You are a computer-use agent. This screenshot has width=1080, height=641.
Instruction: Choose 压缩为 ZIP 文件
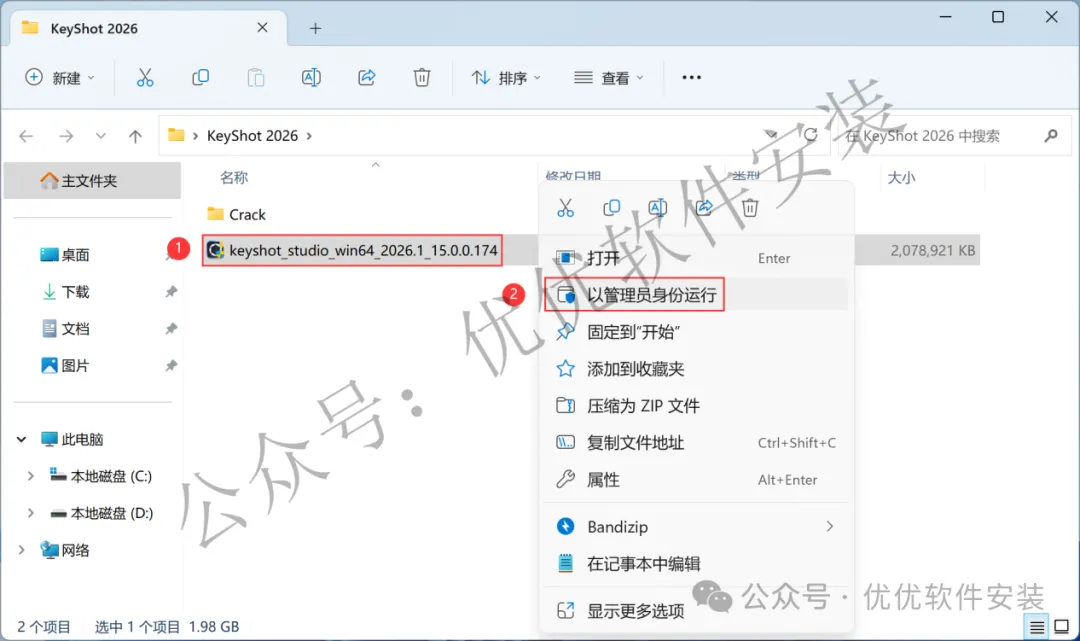click(696, 406)
